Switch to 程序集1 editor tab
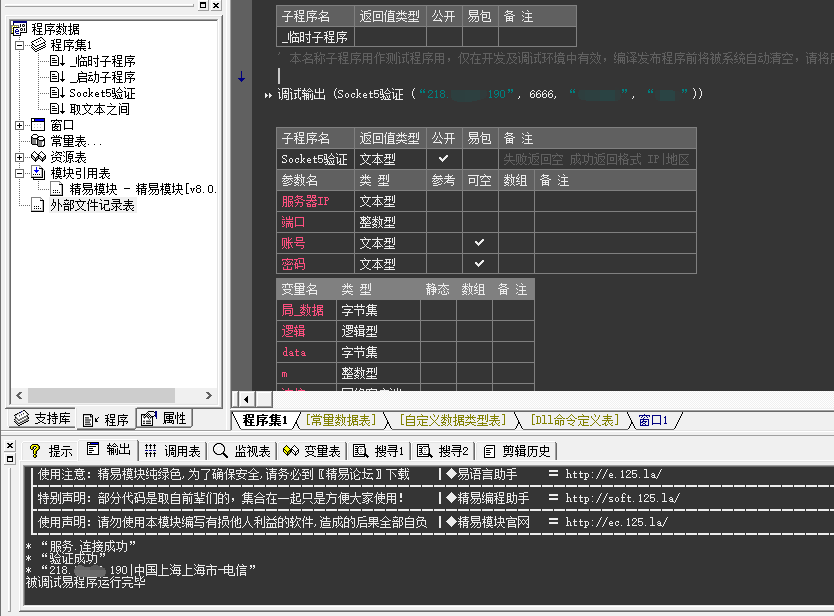 tap(265, 420)
